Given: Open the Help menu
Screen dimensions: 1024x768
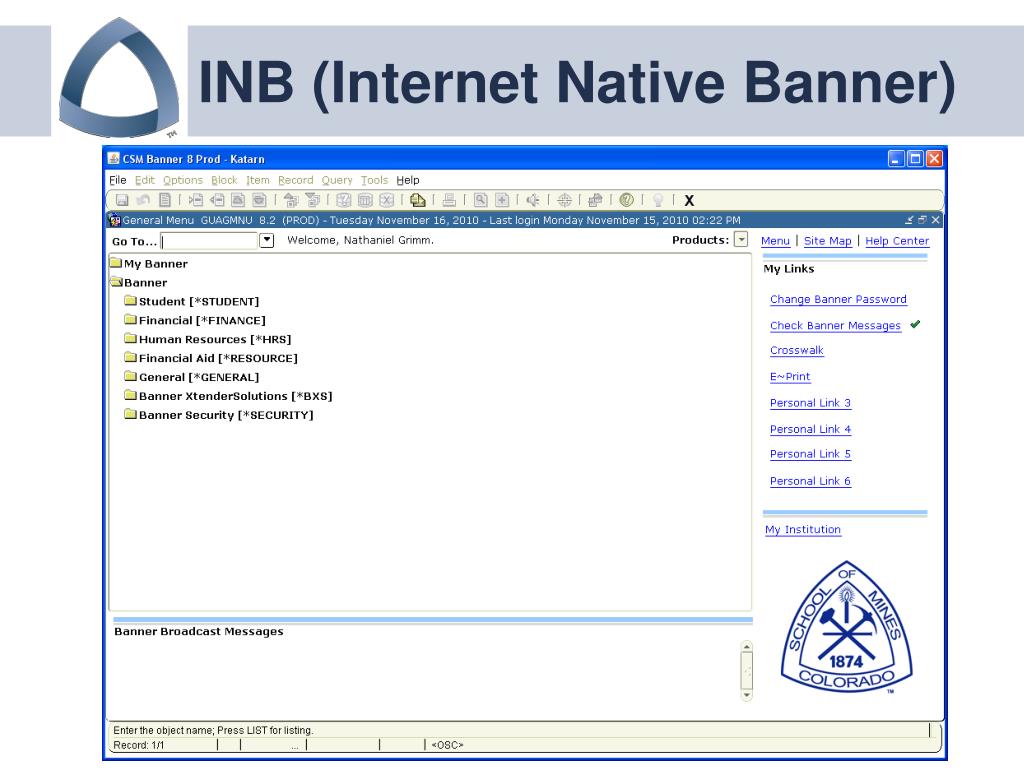Looking at the screenshot, I should 408,180.
